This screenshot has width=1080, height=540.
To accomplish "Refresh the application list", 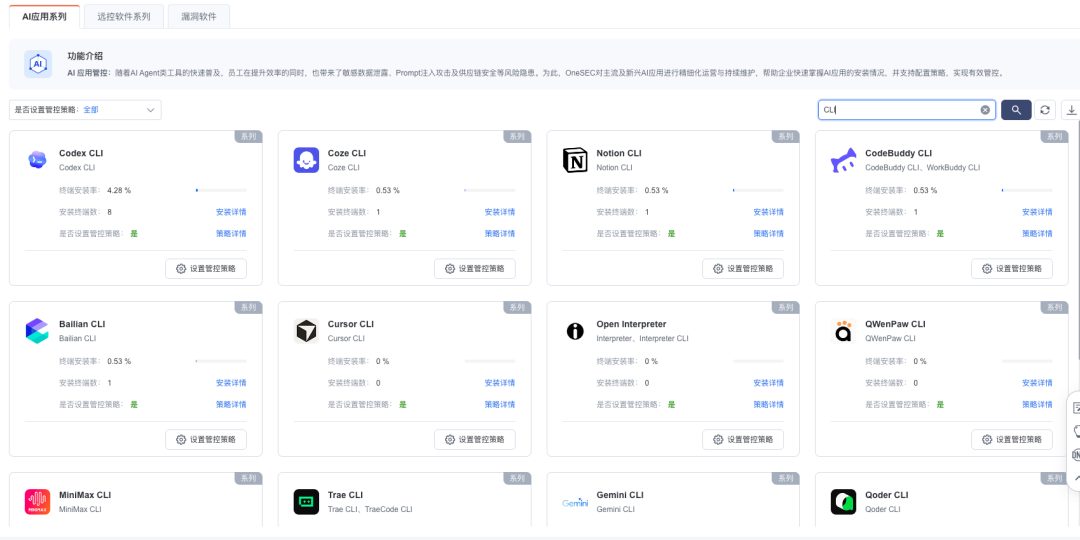I will point(1045,110).
